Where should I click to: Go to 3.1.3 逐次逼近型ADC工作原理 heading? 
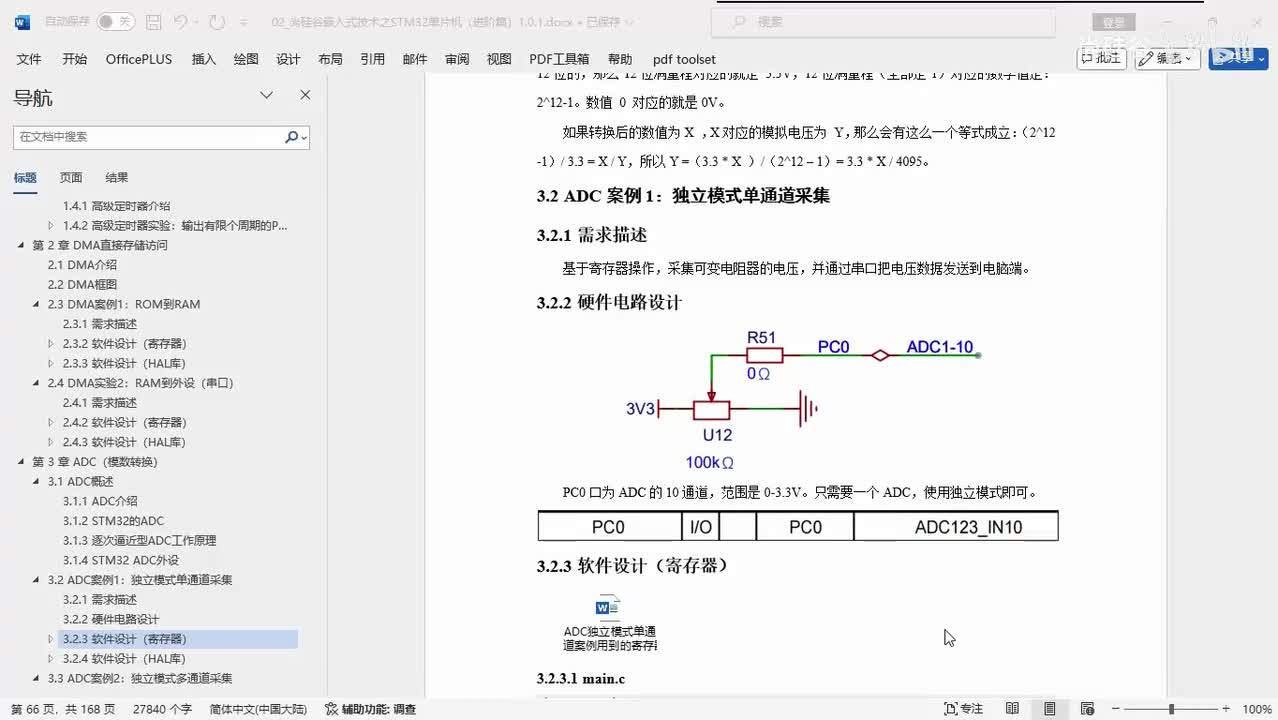coord(139,541)
